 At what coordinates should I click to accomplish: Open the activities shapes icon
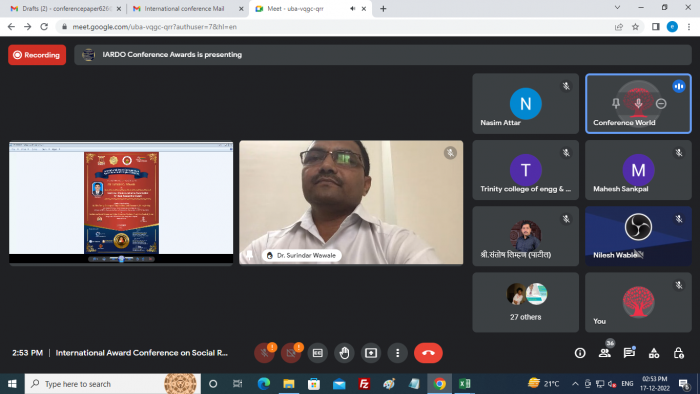coord(654,353)
